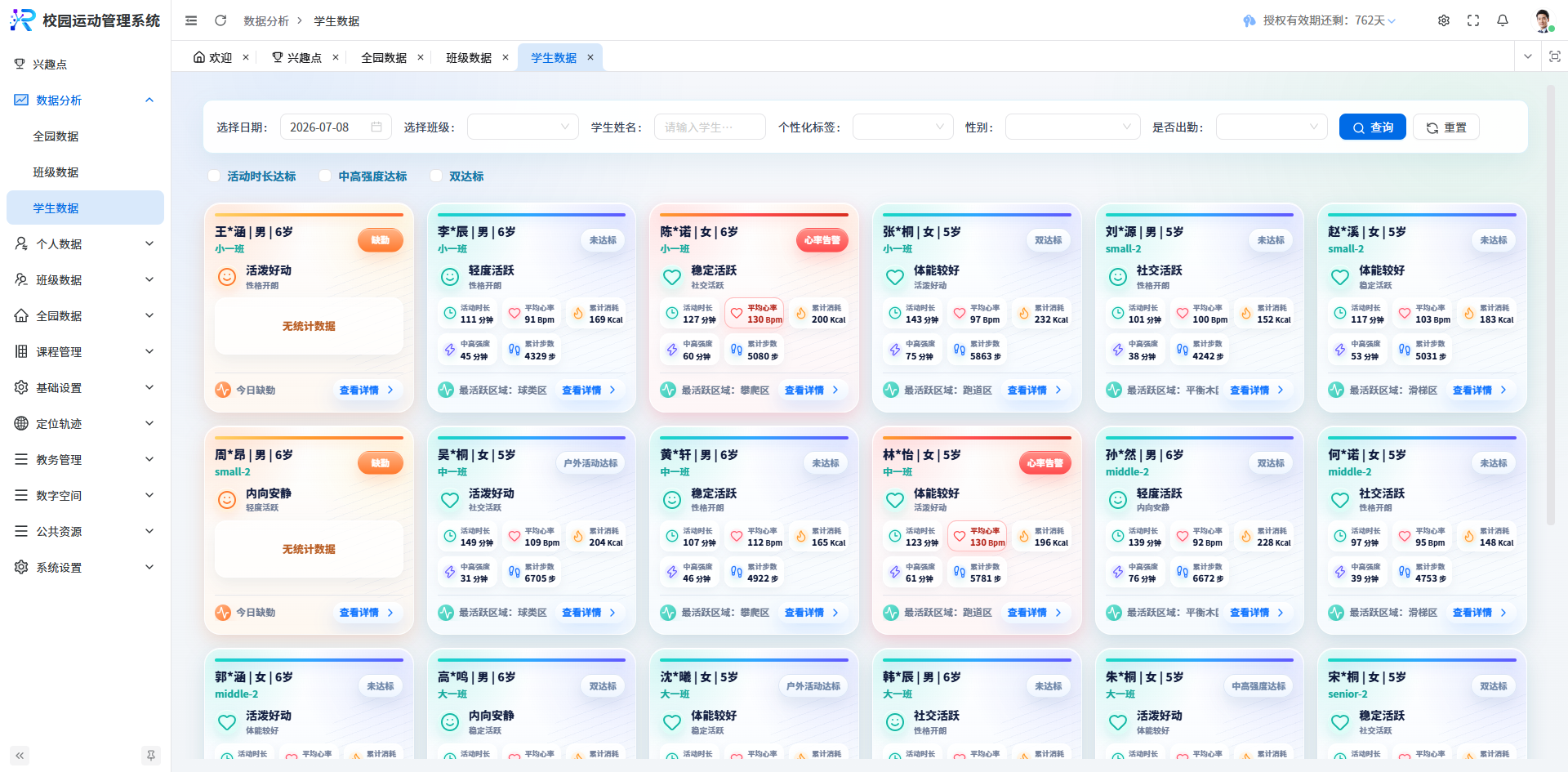Toggle fullscreen mode icon

1473,20
